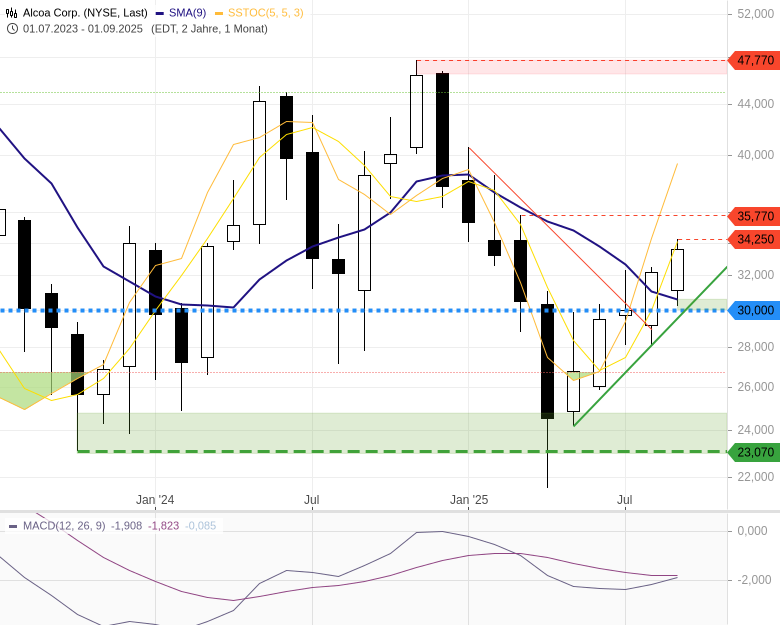Viewport: 780px width, 625px height.
Task: Click the 24,000 axis label
Action: coord(756,430)
